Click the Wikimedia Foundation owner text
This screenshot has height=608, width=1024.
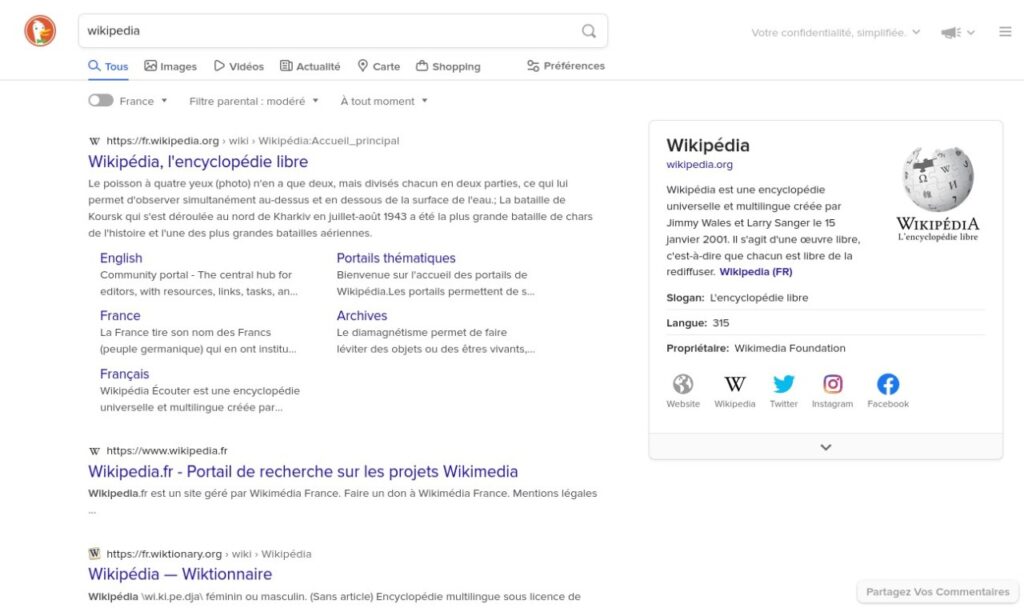(x=790, y=348)
